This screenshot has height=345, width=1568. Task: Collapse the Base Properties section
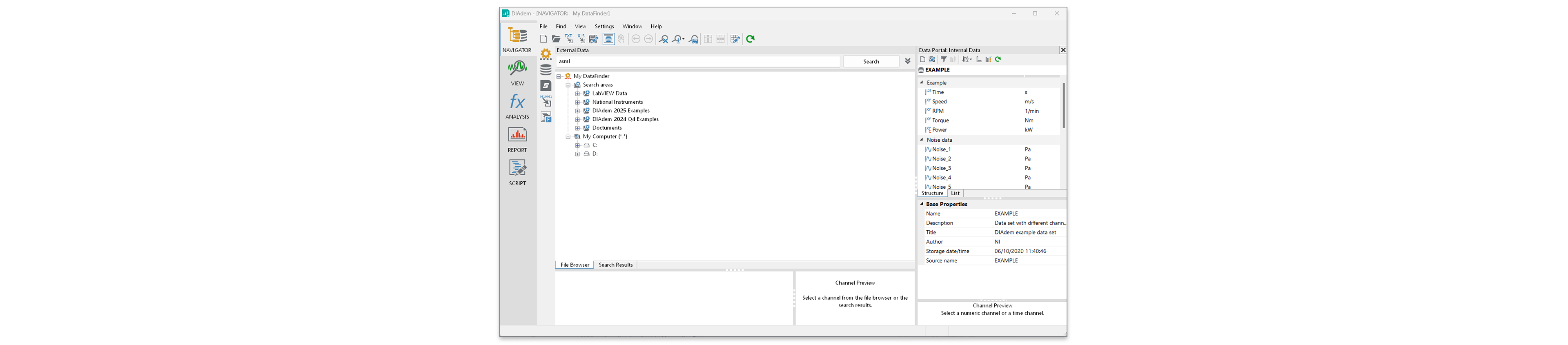coord(922,204)
